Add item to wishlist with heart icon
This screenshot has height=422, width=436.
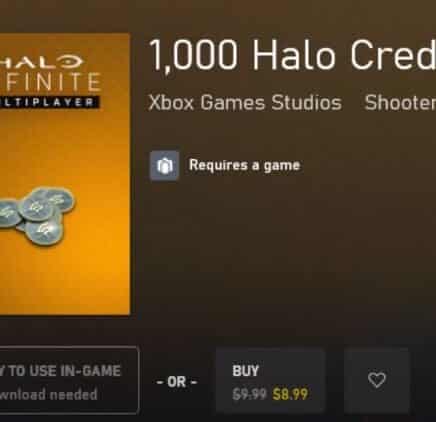click(377, 380)
